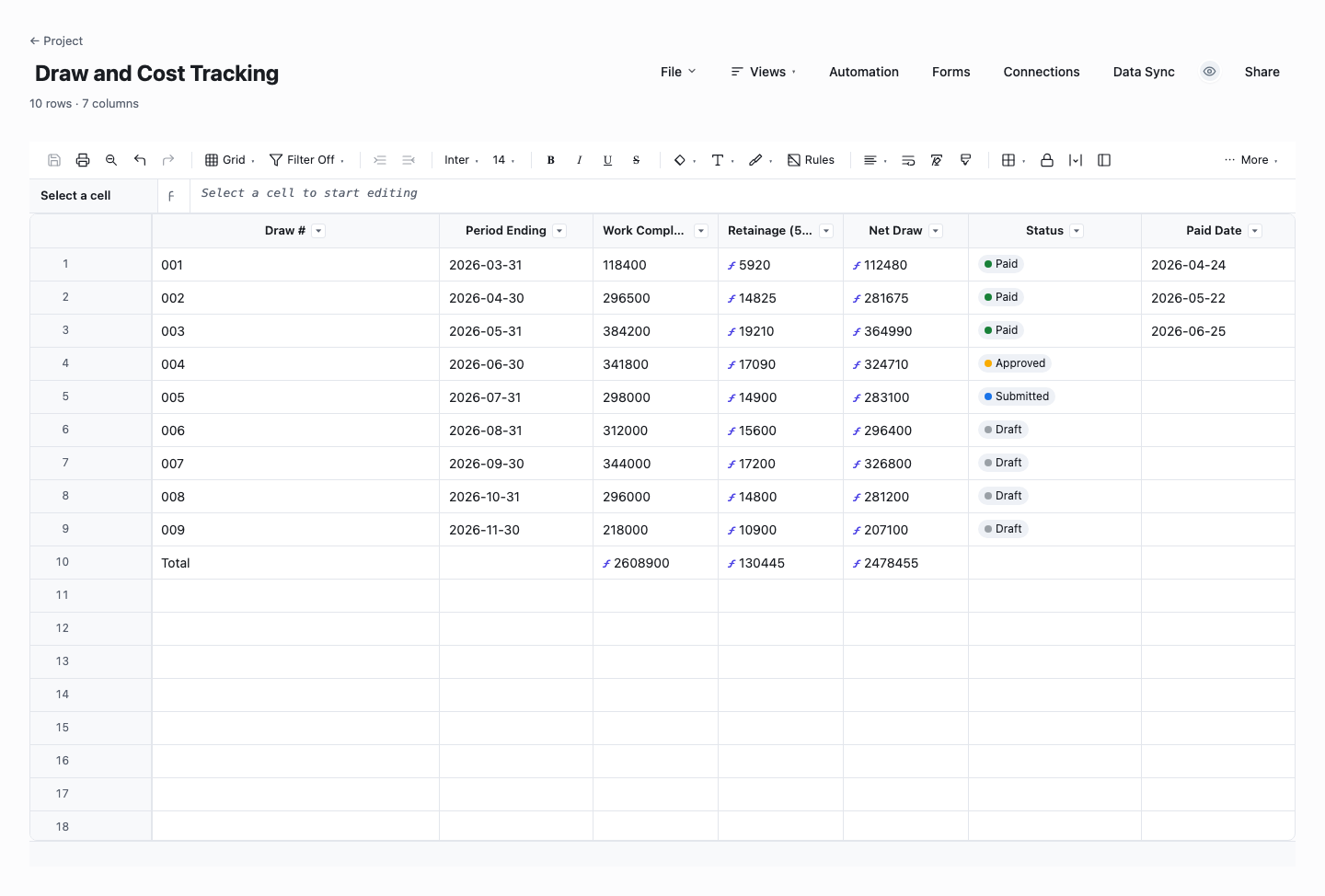Open the Automation tab

click(x=864, y=72)
